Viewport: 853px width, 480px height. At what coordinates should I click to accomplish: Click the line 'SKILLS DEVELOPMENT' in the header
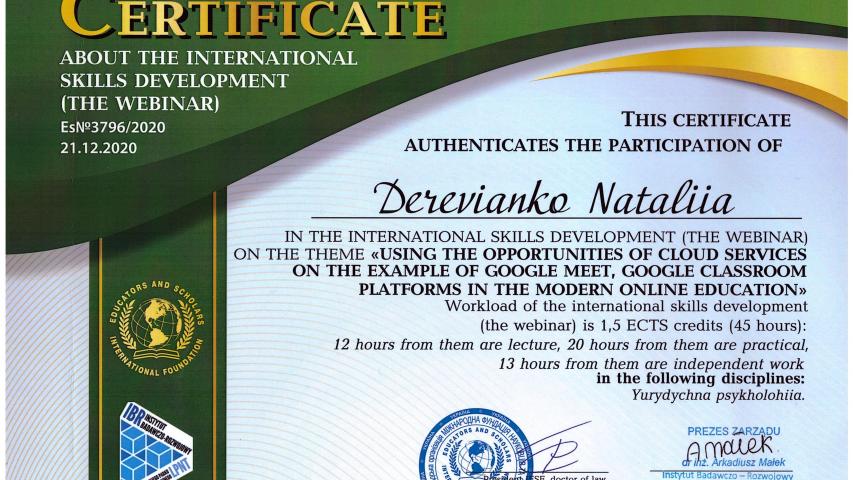coord(174,81)
